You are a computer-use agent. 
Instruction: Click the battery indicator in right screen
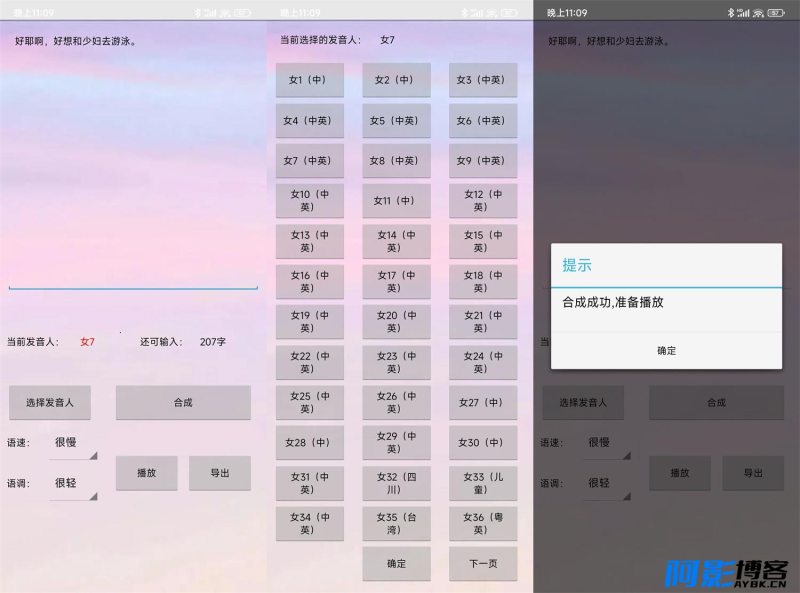[x=776, y=13]
